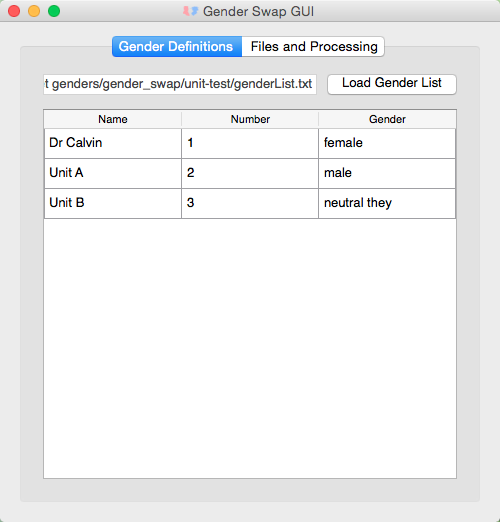Select number cell containing 2
This screenshot has width=500, height=522.
(x=250, y=173)
